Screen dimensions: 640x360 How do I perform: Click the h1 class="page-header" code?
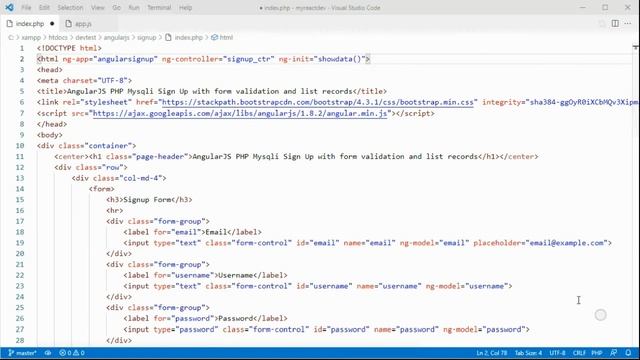pos(140,156)
